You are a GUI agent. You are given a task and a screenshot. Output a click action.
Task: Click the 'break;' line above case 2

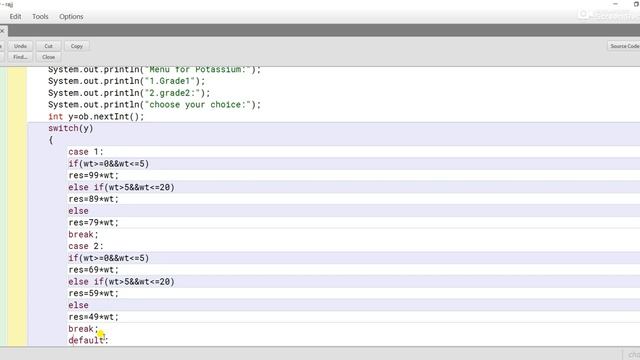[83, 234]
